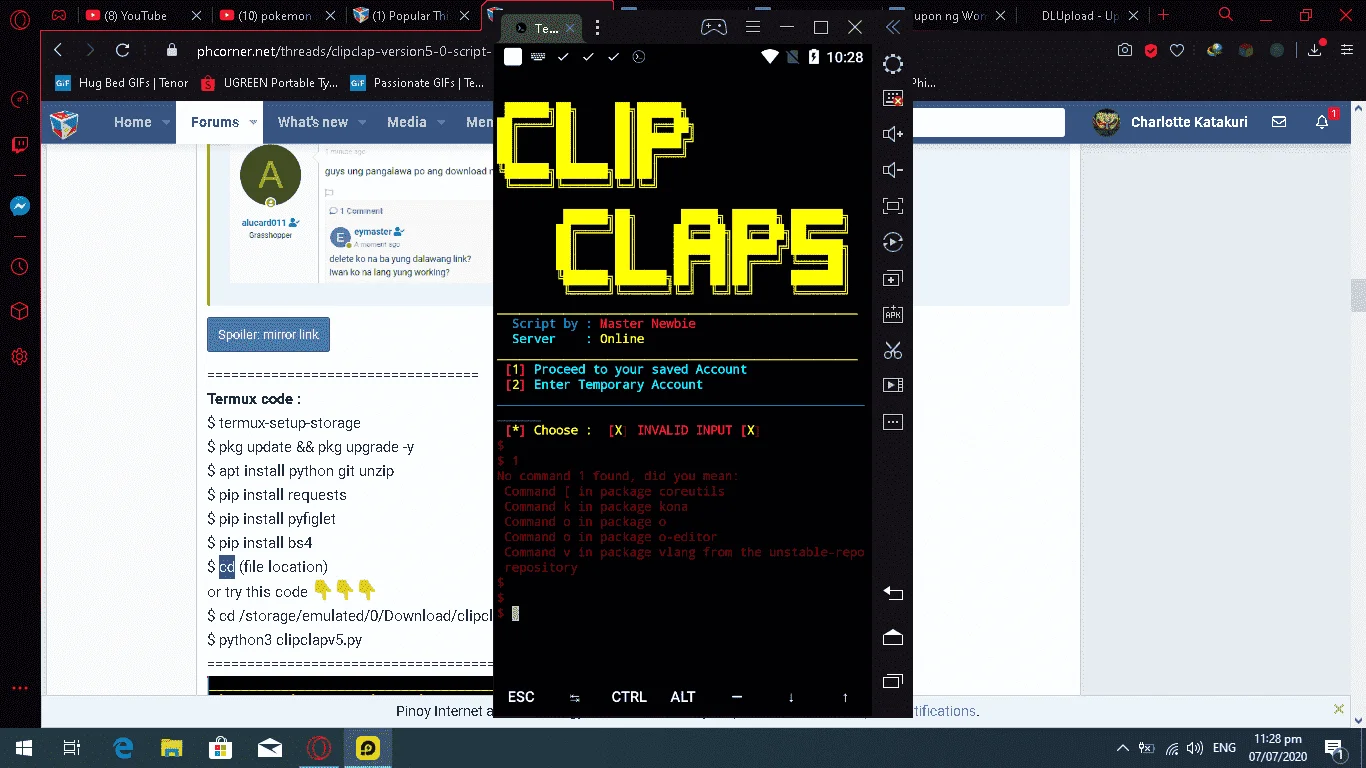Search open tabs with magnifier icon
This screenshot has height=768, width=1366.
[1226, 14]
